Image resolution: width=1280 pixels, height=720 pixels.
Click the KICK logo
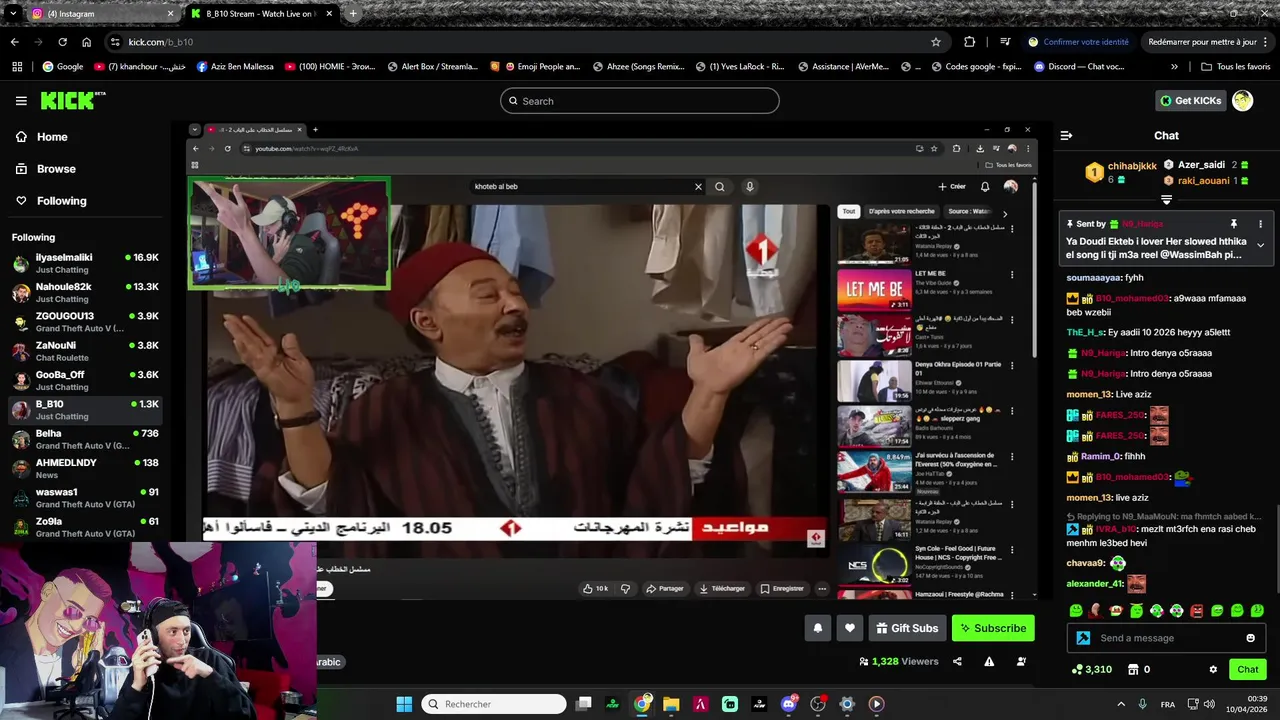72,100
